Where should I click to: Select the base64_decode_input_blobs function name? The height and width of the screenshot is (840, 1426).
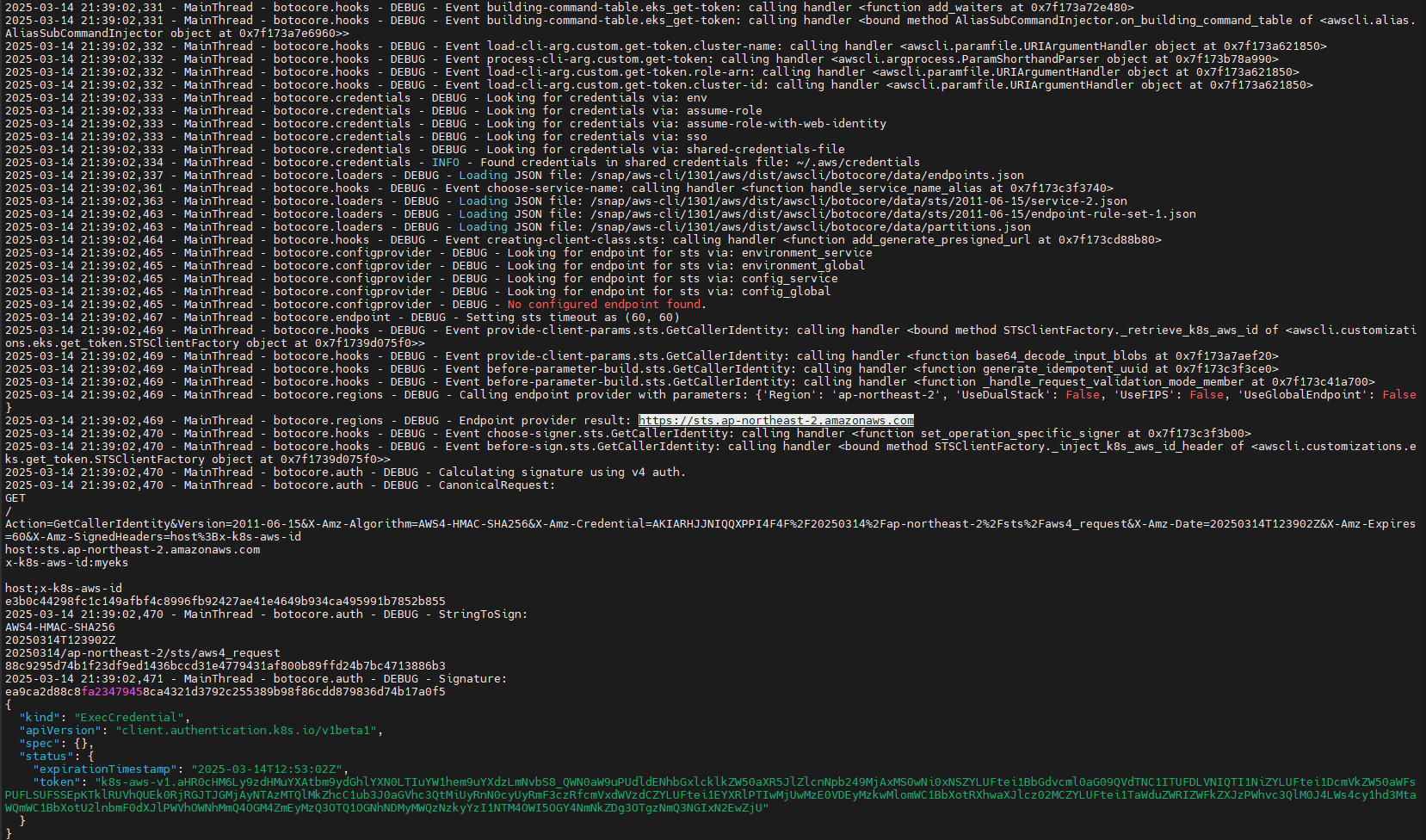[1062, 355]
